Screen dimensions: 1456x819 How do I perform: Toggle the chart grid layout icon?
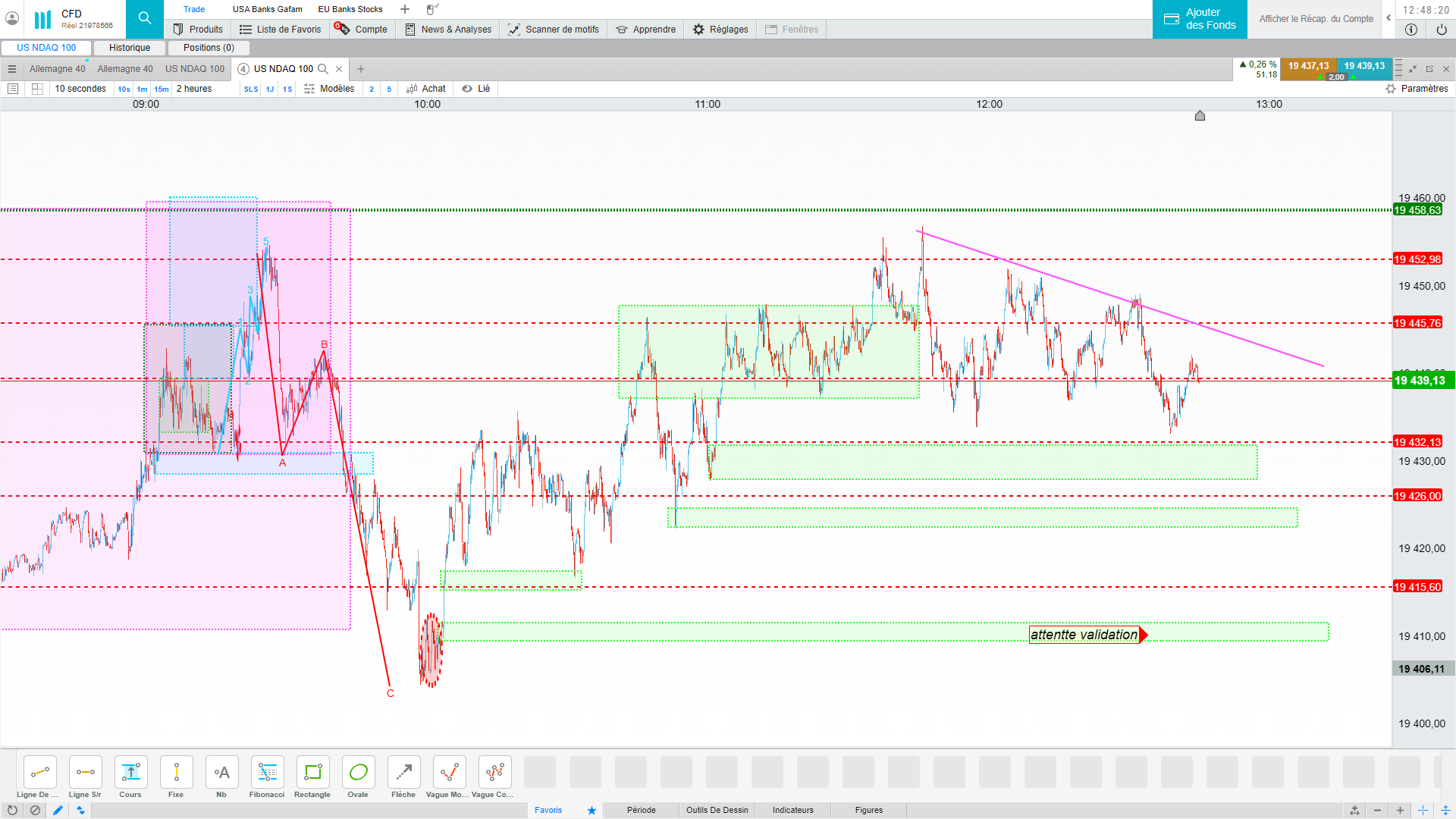(x=37, y=89)
